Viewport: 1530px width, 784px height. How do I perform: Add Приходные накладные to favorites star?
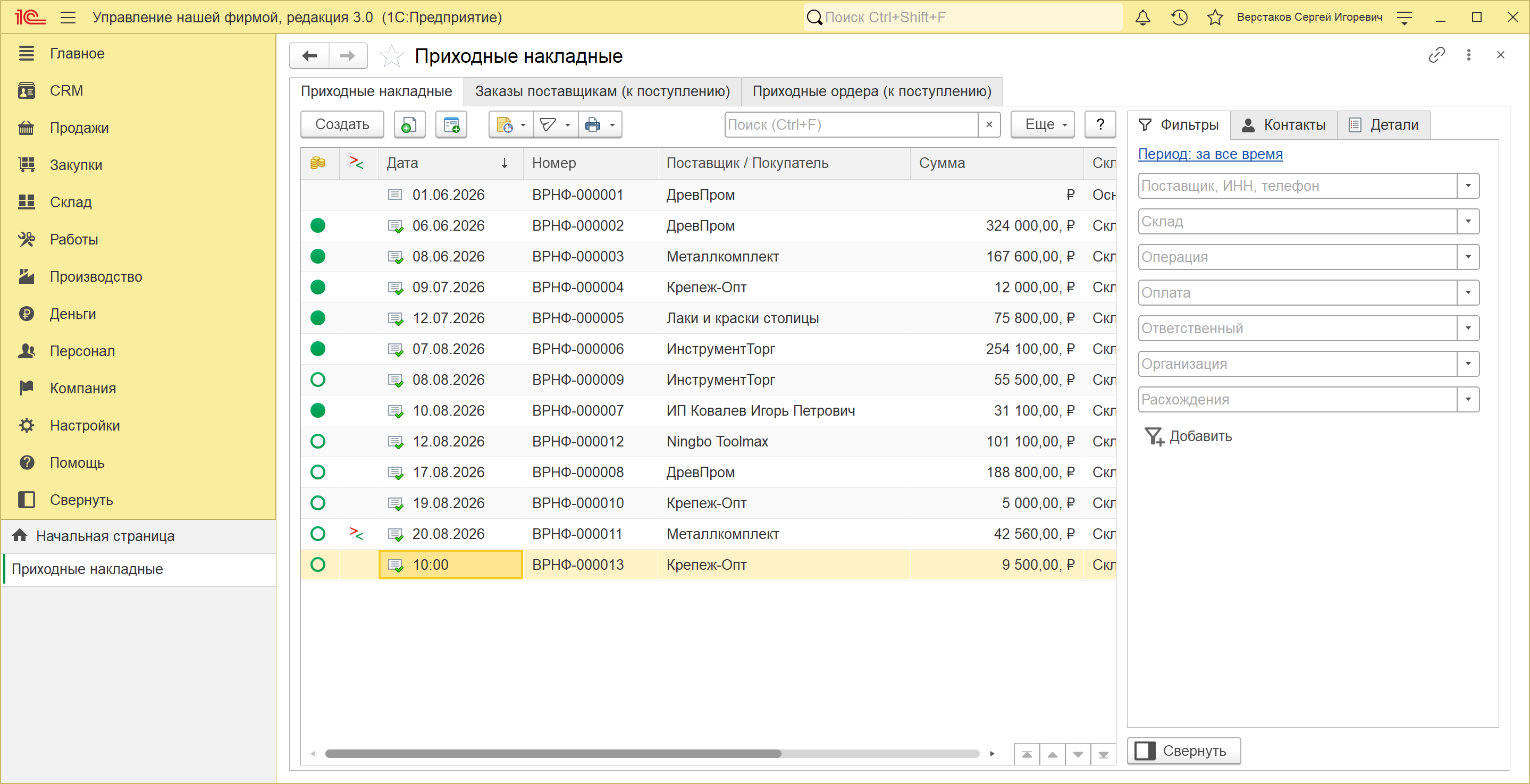pyautogui.click(x=391, y=56)
